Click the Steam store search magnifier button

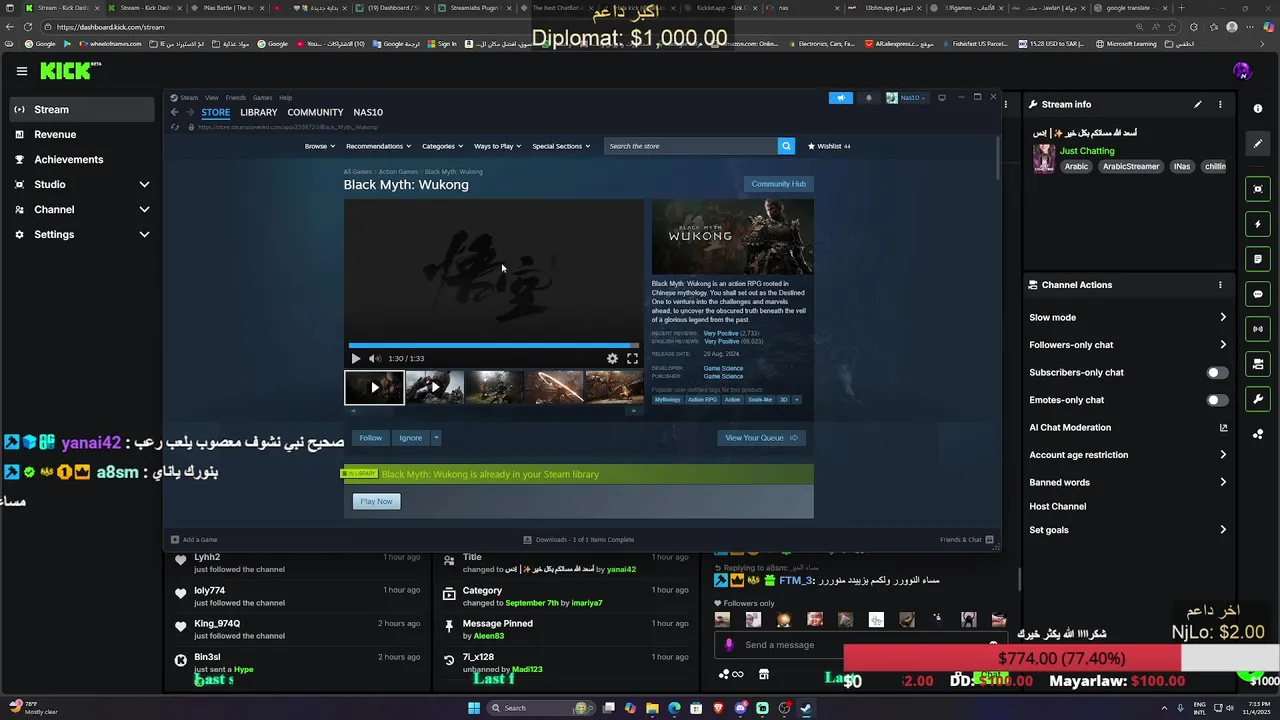pos(786,146)
